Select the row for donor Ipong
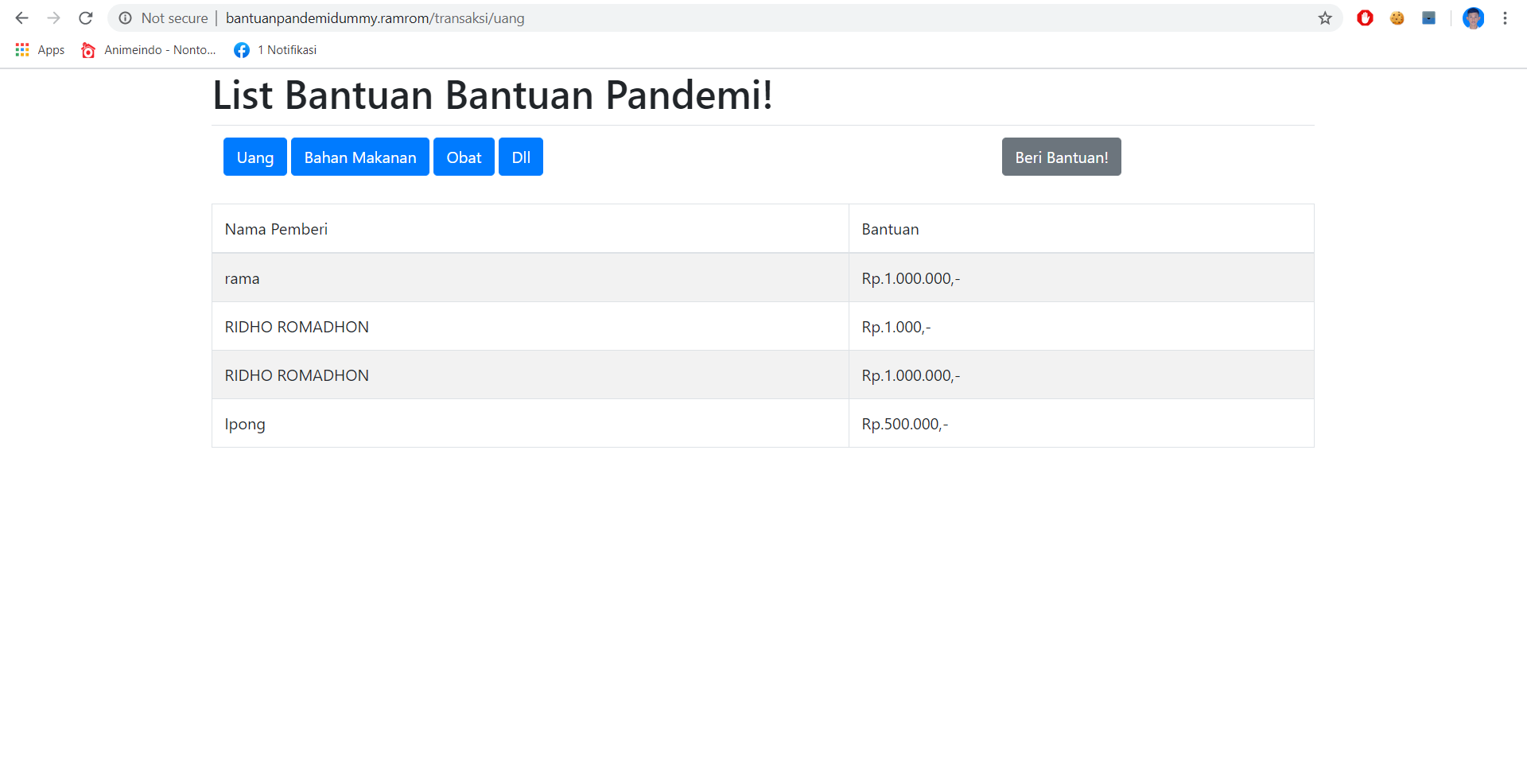Image resolution: width=1527 pixels, height=784 pixels. (529, 423)
